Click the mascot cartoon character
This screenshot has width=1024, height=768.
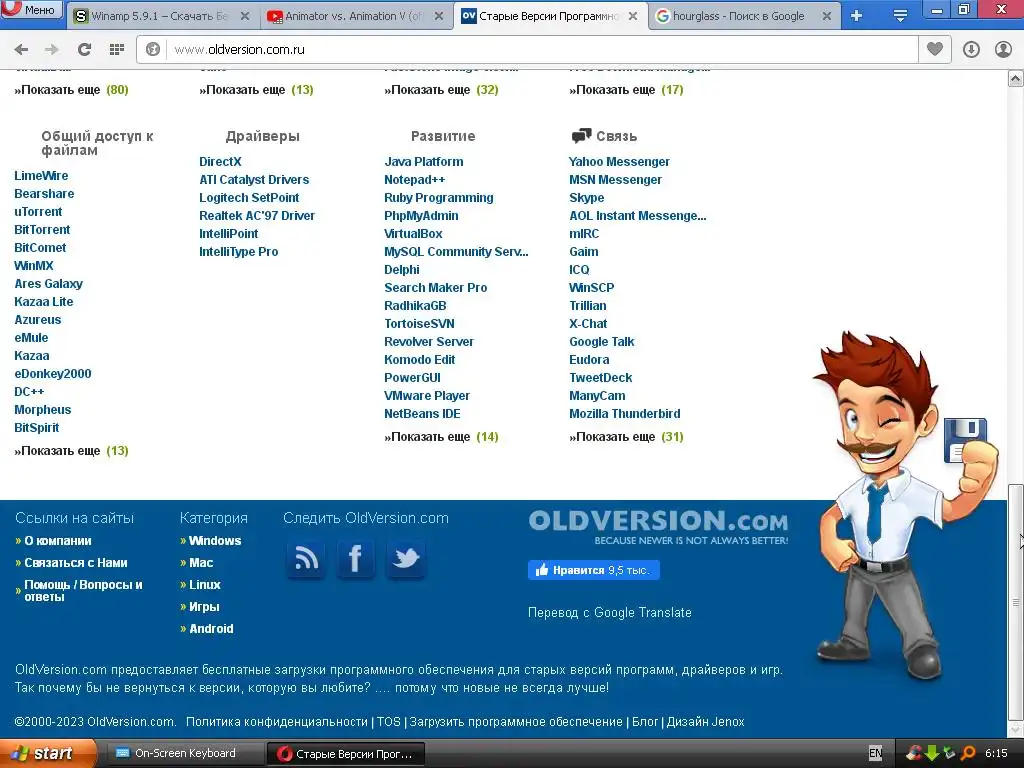(x=904, y=506)
